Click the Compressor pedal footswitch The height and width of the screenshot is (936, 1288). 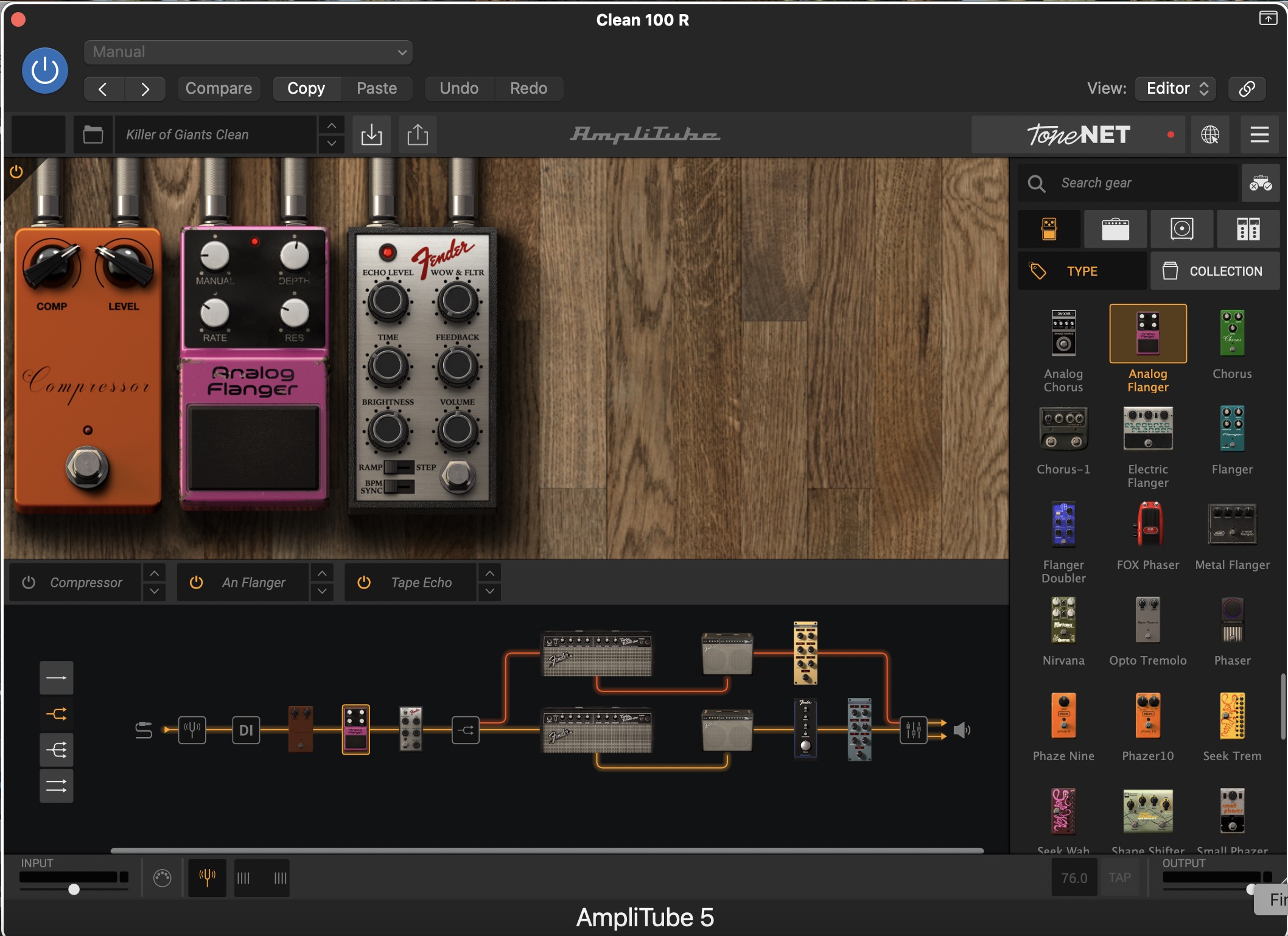tap(87, 467)
